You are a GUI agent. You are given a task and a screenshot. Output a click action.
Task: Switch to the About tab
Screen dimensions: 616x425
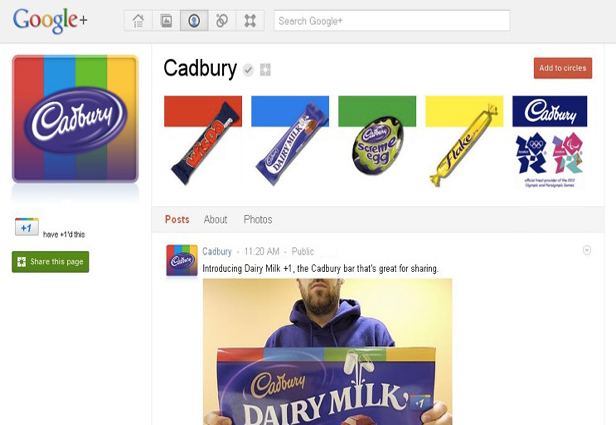[x=215, y=219]
